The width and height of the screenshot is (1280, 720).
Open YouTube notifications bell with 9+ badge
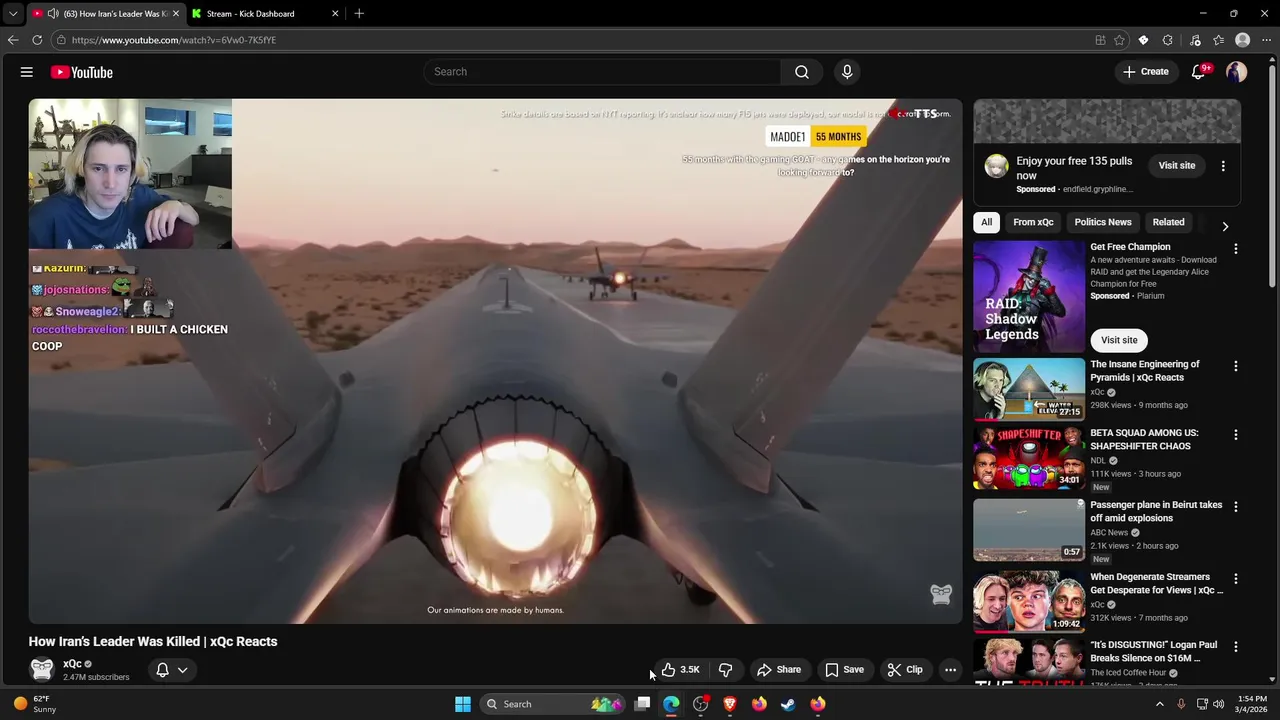click(x=1199, y=72)
